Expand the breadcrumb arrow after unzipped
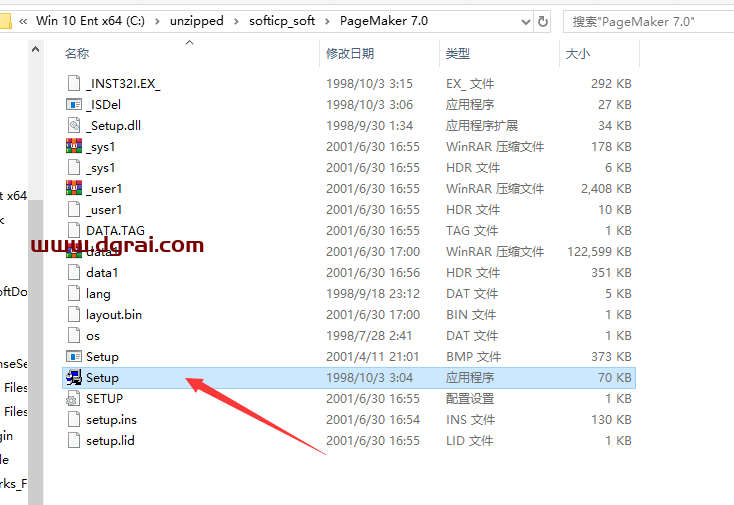The image size is (734, 505). (236, 21)
